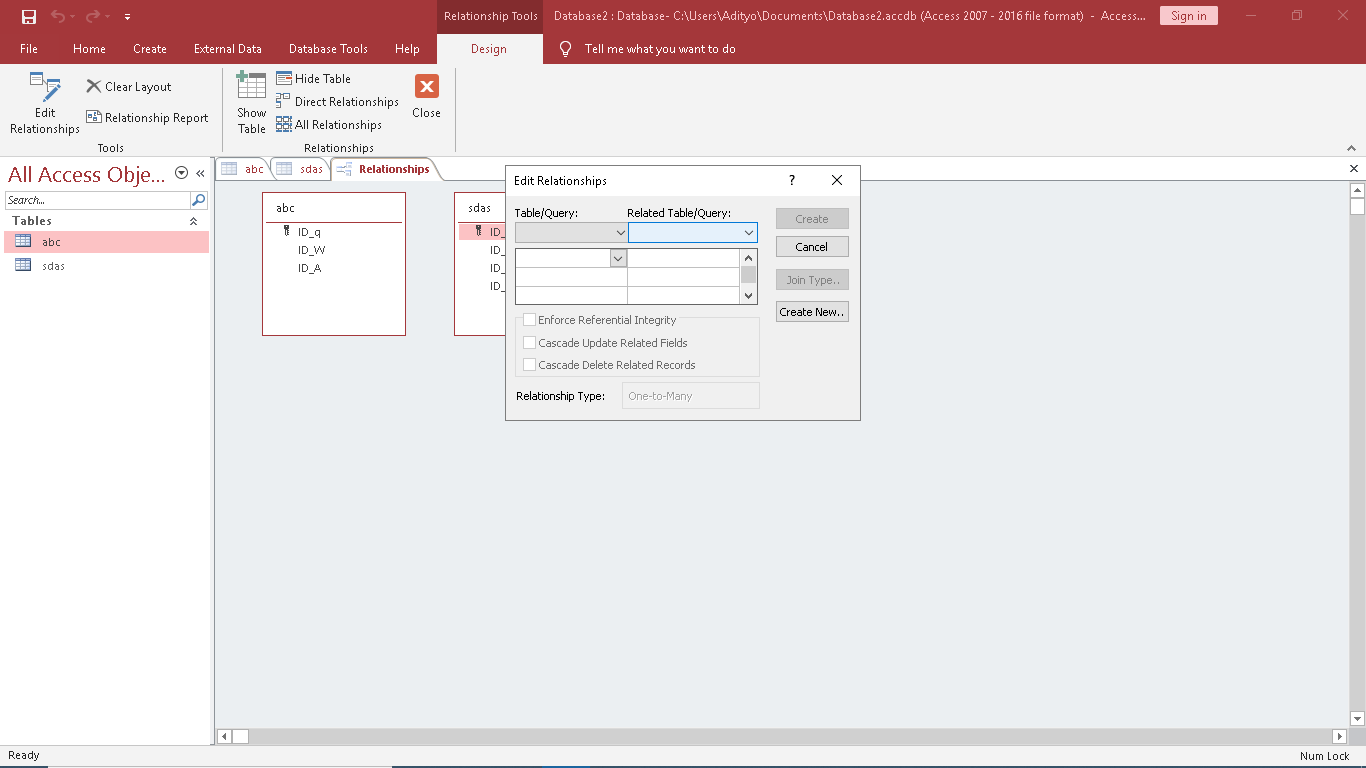Click the navigation pane Search box
The image size is (1366, 768).
(97, 200)
